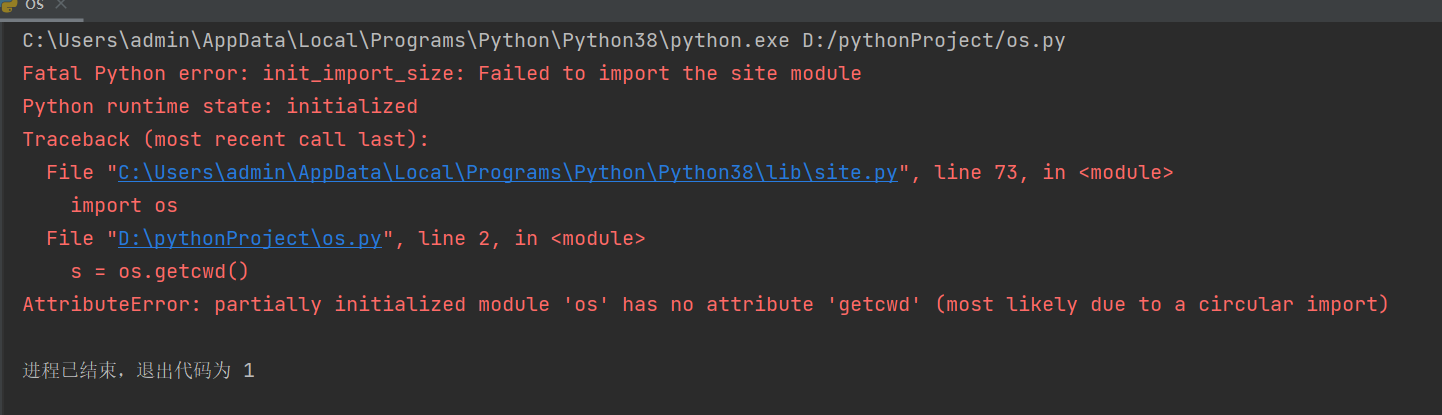Open the site.py traceback link
This screenshot has width=1442, height=415.
coord(508,172)
